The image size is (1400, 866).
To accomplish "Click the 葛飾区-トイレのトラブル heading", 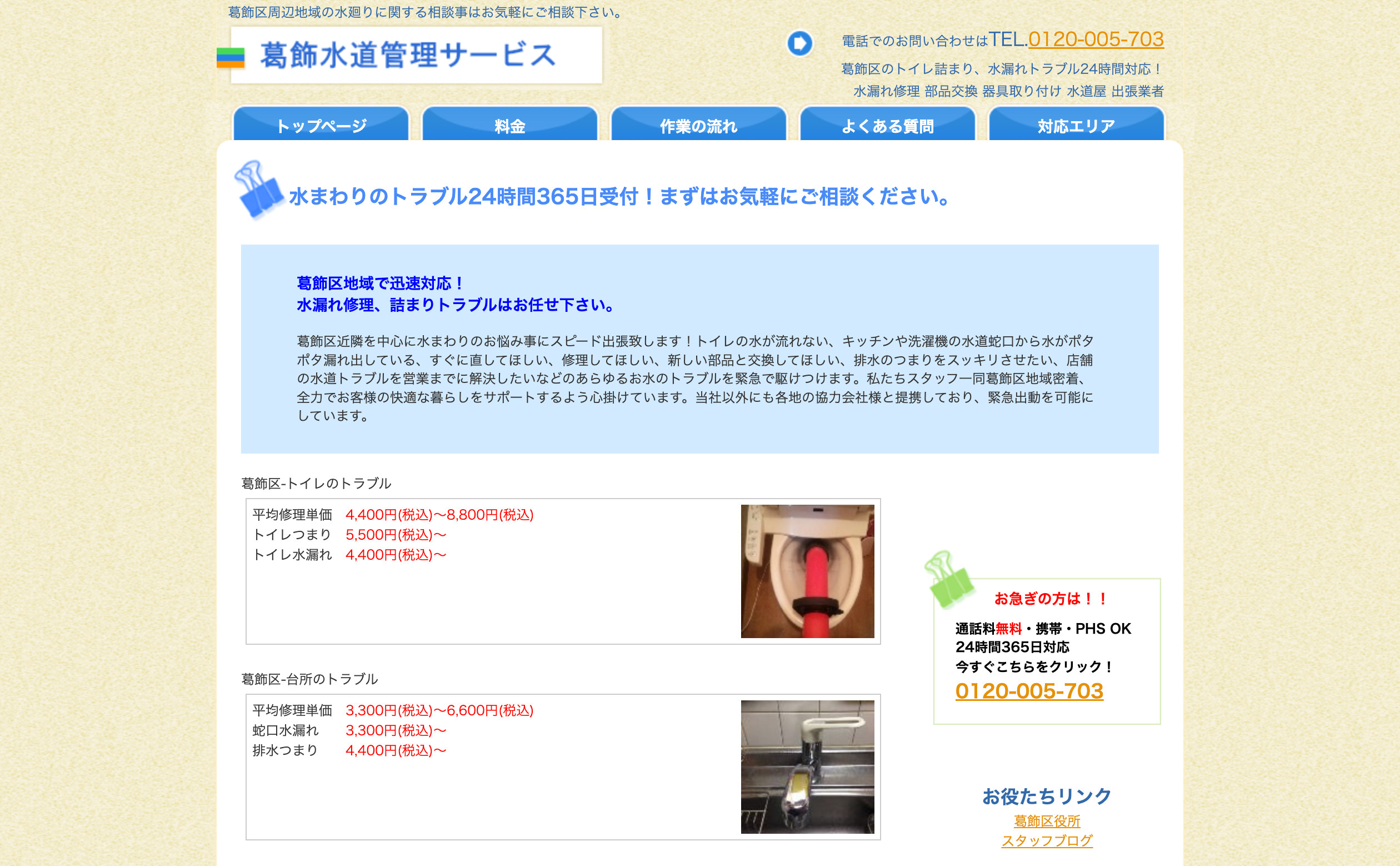I will coord(316,483).
